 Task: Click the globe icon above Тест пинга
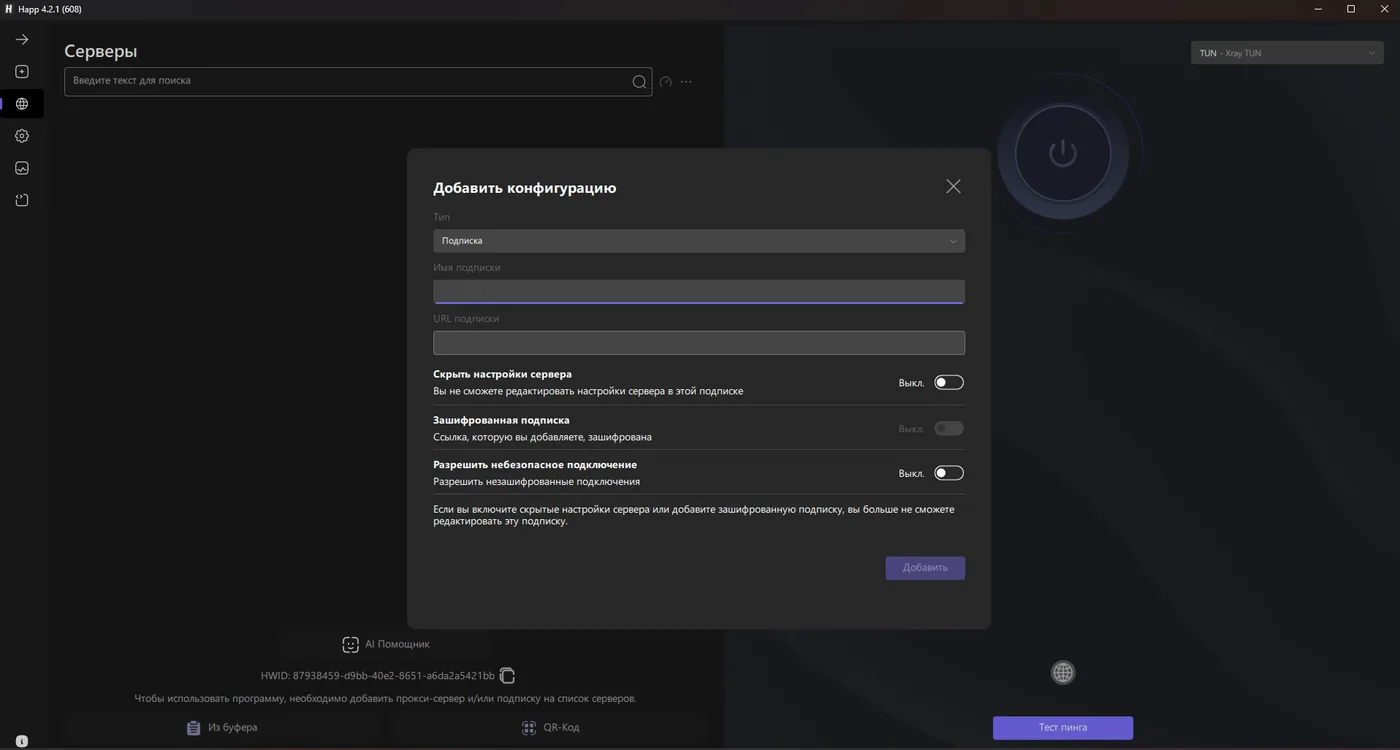coord(1063,673)
